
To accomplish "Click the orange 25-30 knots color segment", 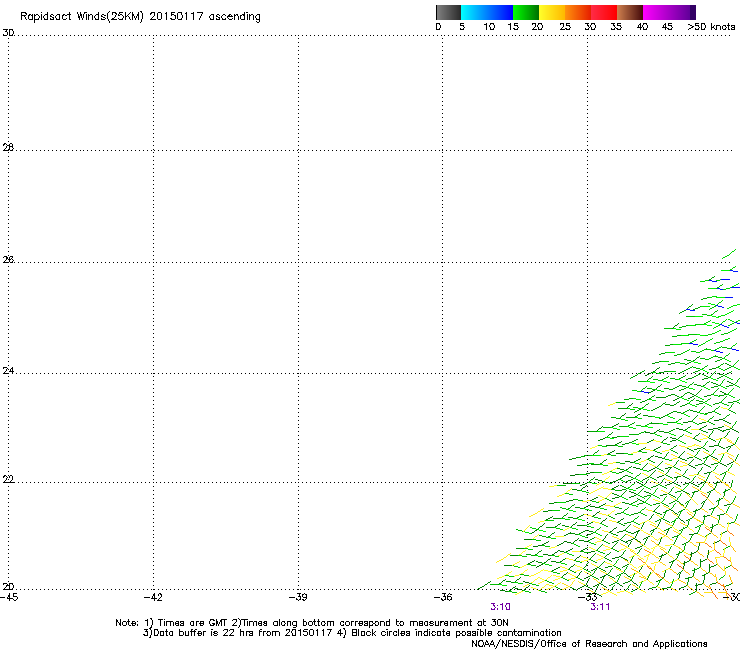I will tap(578, 12).
